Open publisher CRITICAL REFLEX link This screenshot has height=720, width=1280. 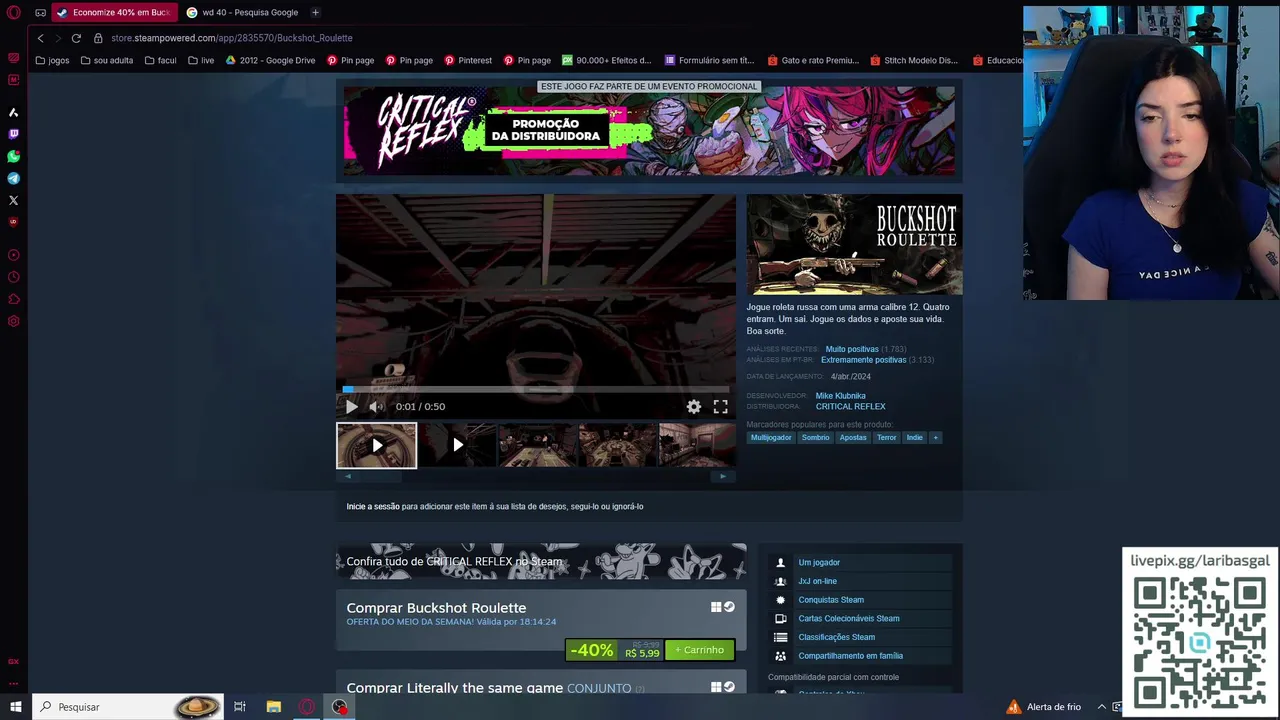850,407
